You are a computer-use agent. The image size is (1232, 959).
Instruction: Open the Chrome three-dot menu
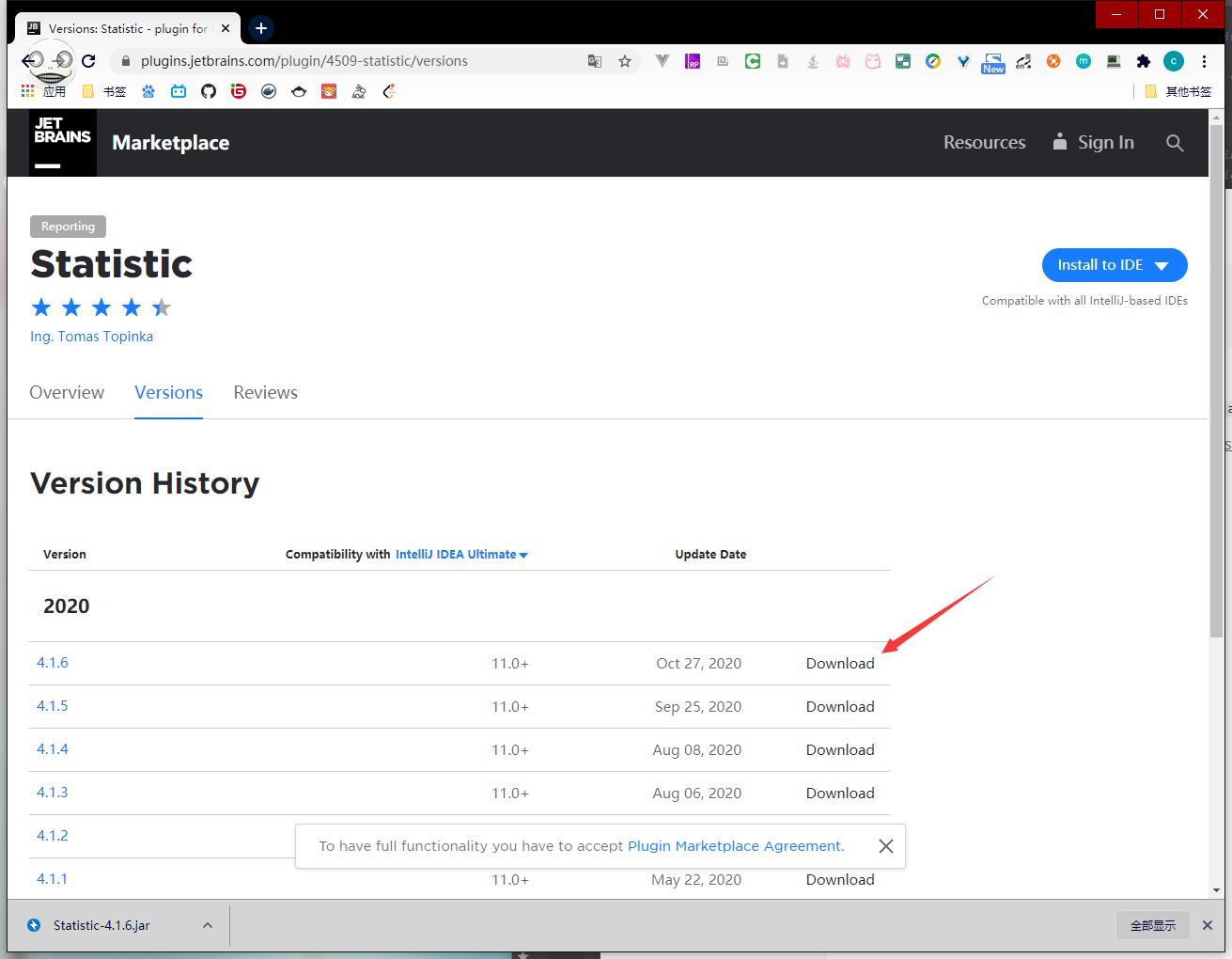click(x=1204, y=61)
